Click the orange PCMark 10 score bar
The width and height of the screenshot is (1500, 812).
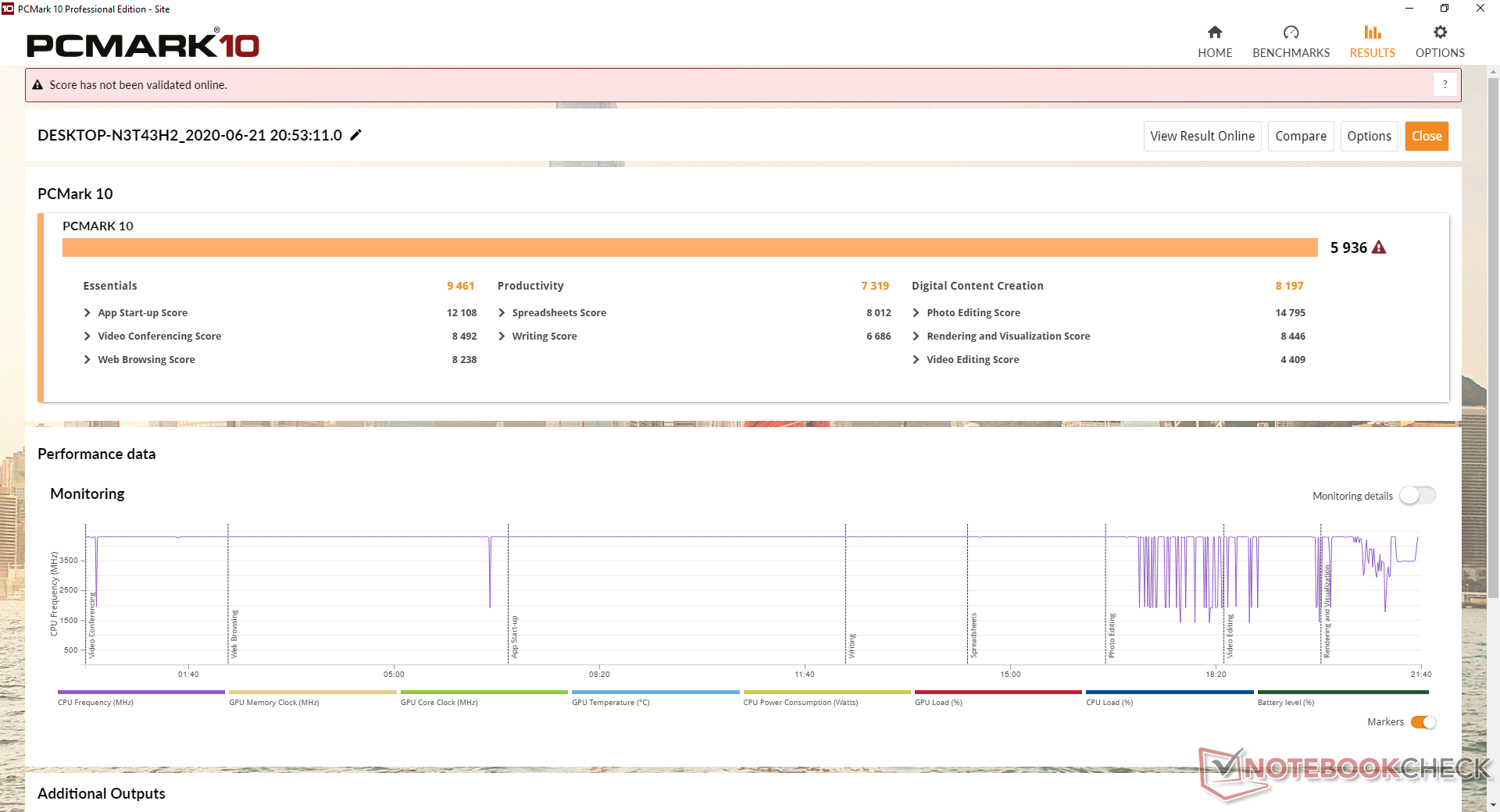pos(690,248)
